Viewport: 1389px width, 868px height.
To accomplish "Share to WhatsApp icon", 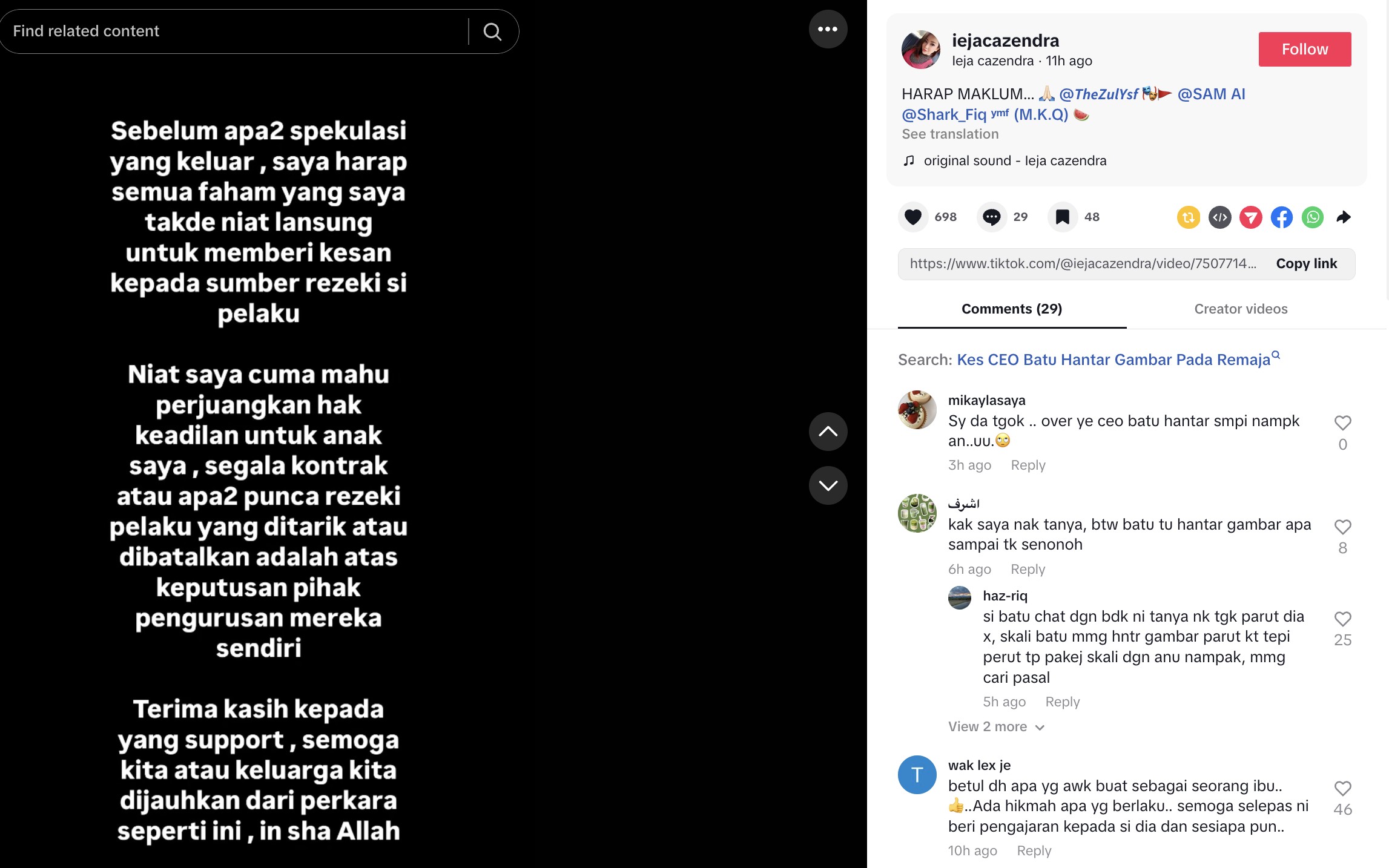I will coord(1312,217).
